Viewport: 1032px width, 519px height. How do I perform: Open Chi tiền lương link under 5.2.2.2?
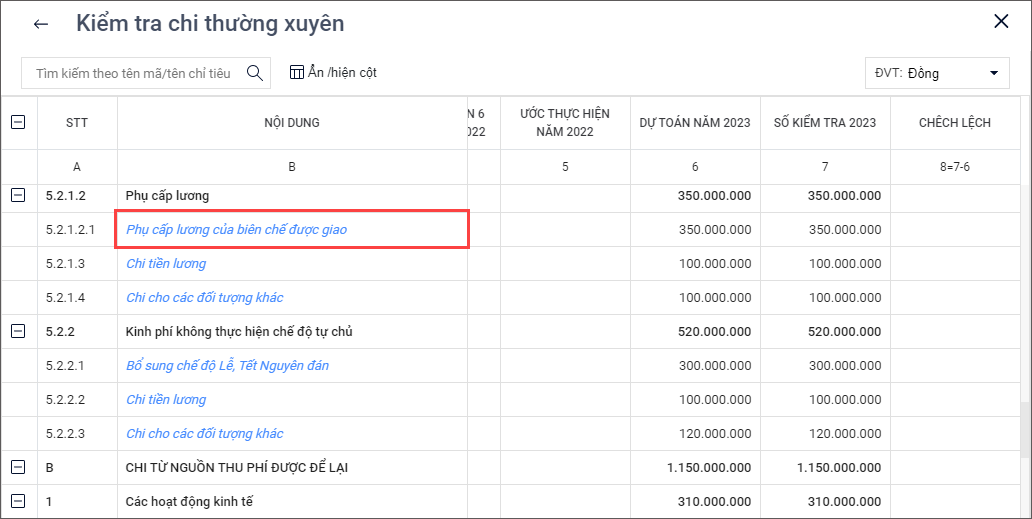(x=166, y=400)
